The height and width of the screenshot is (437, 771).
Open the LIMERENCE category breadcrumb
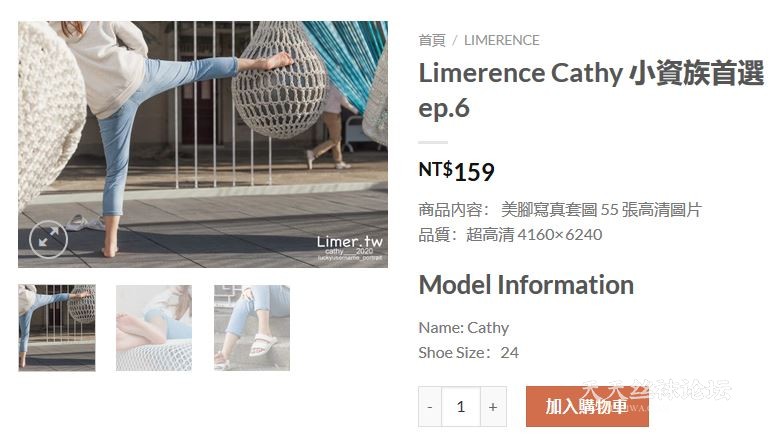coord(502,40)
